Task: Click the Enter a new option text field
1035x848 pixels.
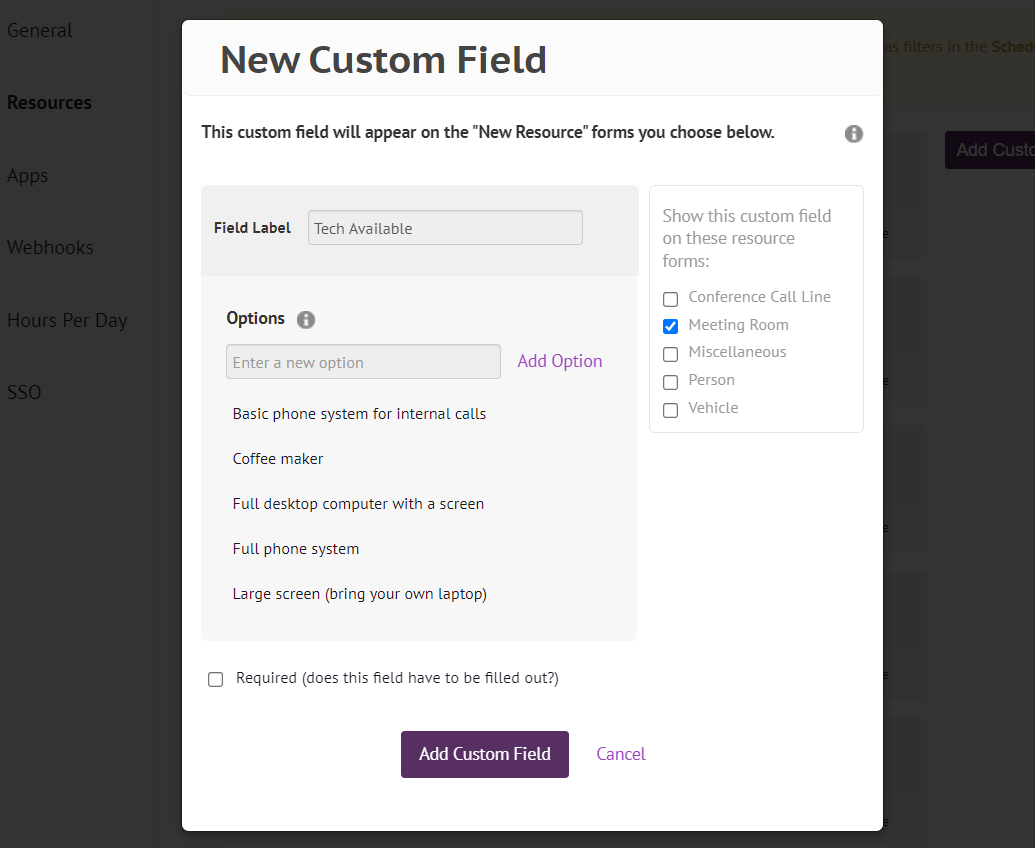Action: pos(363,361)
